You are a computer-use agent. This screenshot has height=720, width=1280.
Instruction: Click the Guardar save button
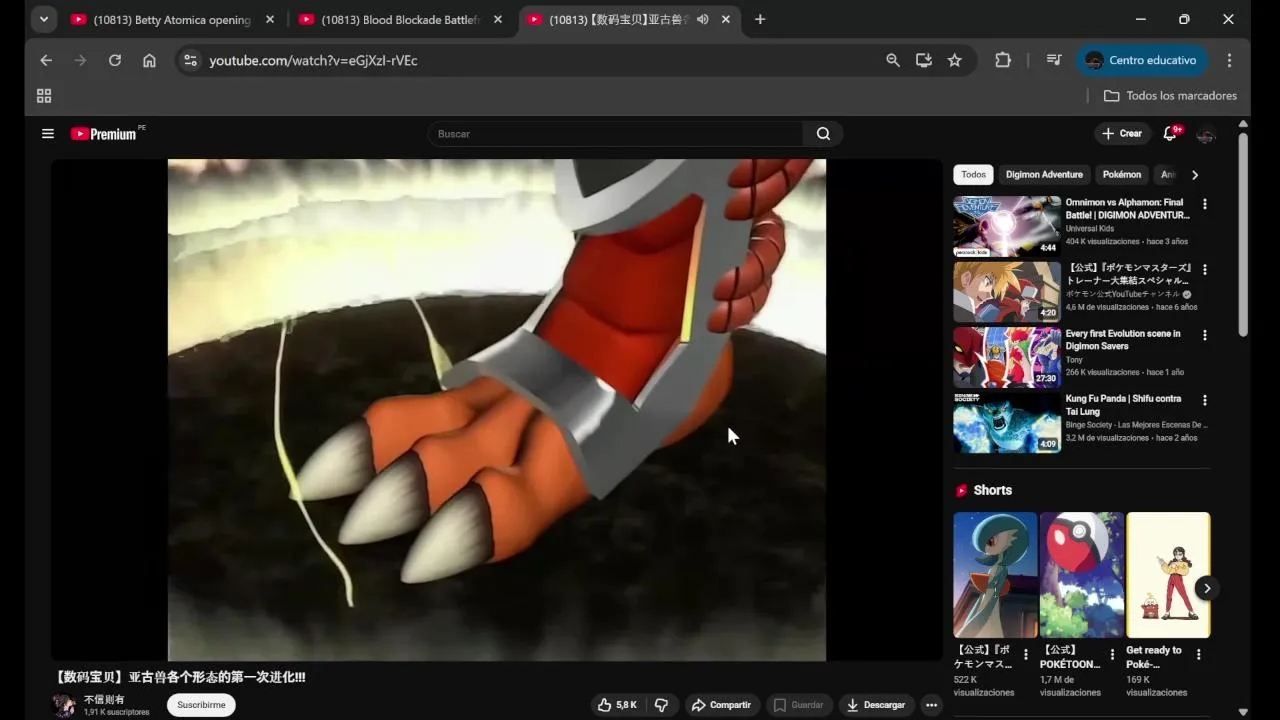click(x=799, y=705)
